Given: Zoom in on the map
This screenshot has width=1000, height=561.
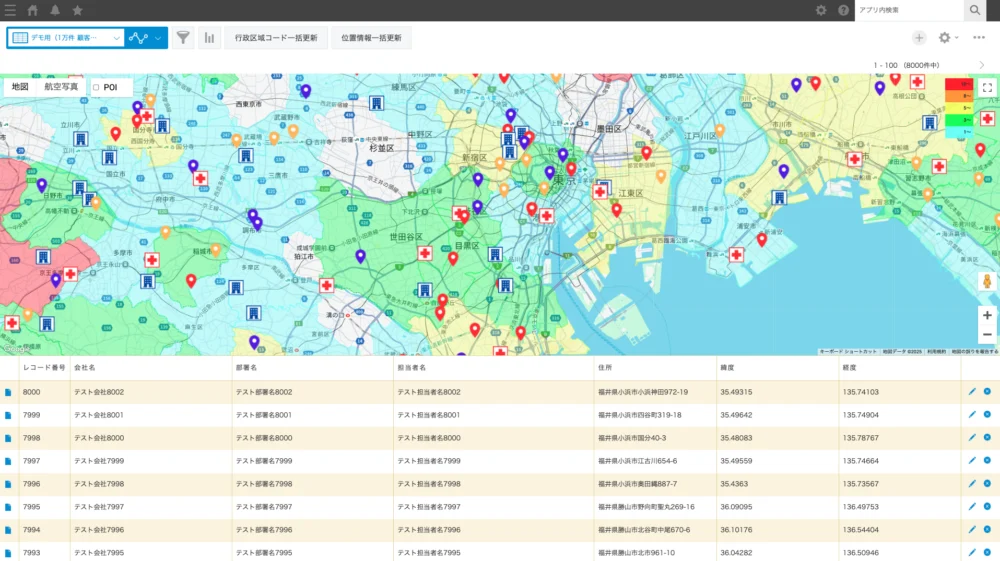Looking at the screenshot, I should tap(987, 315).
